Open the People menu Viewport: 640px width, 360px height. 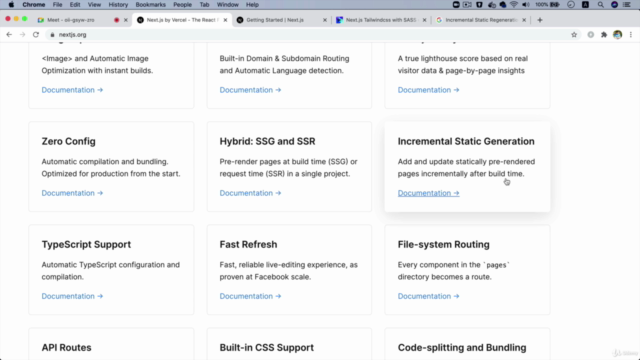182,4
